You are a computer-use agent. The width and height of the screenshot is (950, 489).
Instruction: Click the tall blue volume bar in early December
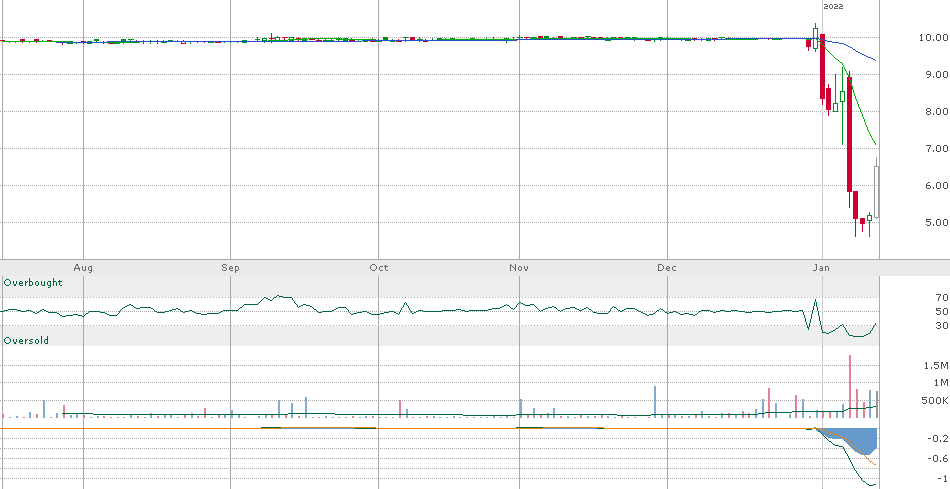655,402
